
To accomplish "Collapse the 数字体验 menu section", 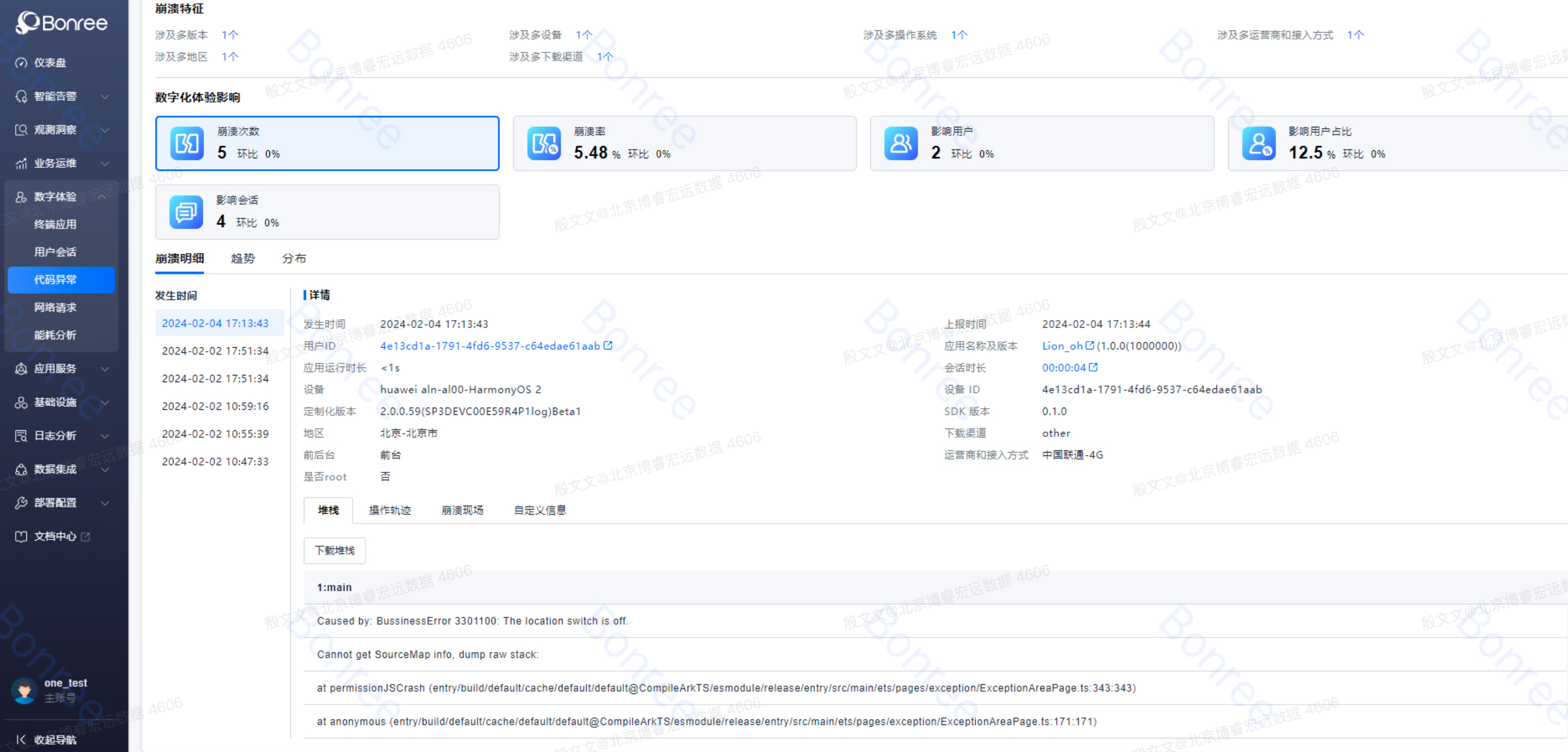I will point(101,197).
